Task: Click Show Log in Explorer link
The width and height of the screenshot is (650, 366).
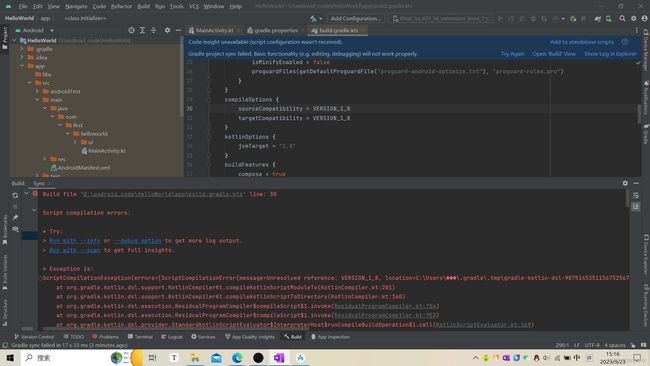Action: (x=610, y=54)
